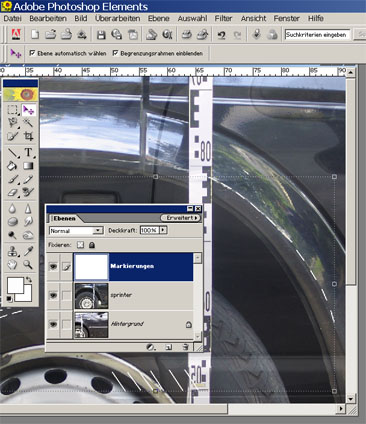The image size is (366, 424).
Task: Click the background color swatch
Action: [27, 296]
